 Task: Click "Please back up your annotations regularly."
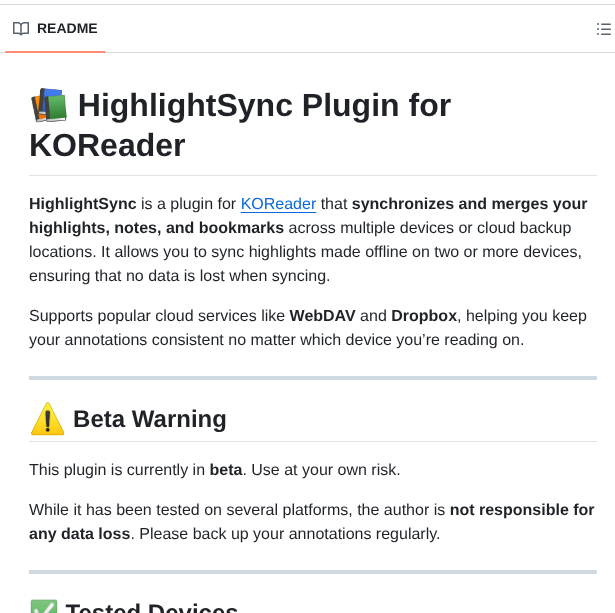(x=290, y=534)
